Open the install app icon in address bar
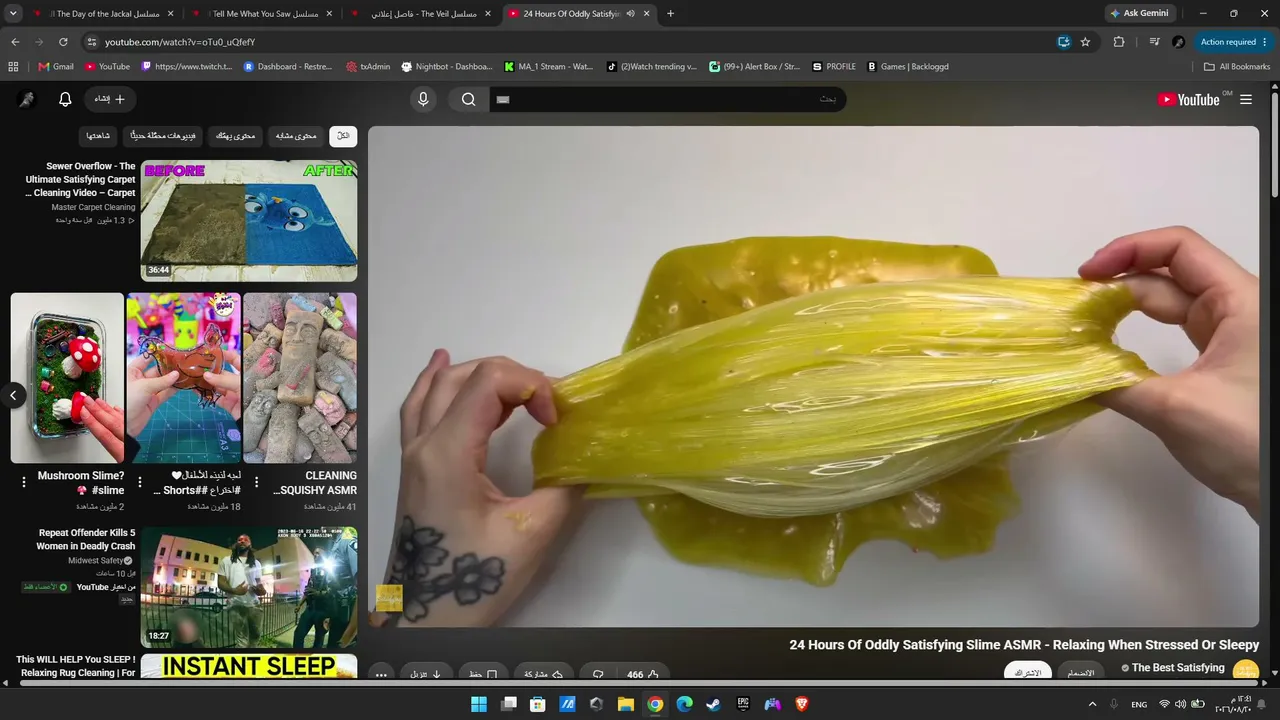The image size is (1280, 720). tap(1064, 42)
